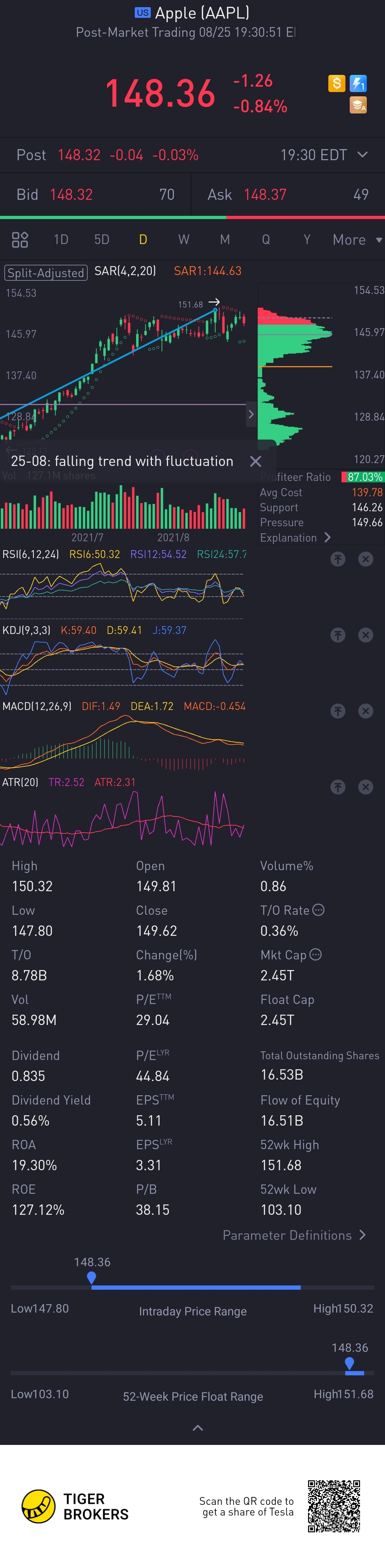Toggle the Split-Adjusted option

pos(46,273)
